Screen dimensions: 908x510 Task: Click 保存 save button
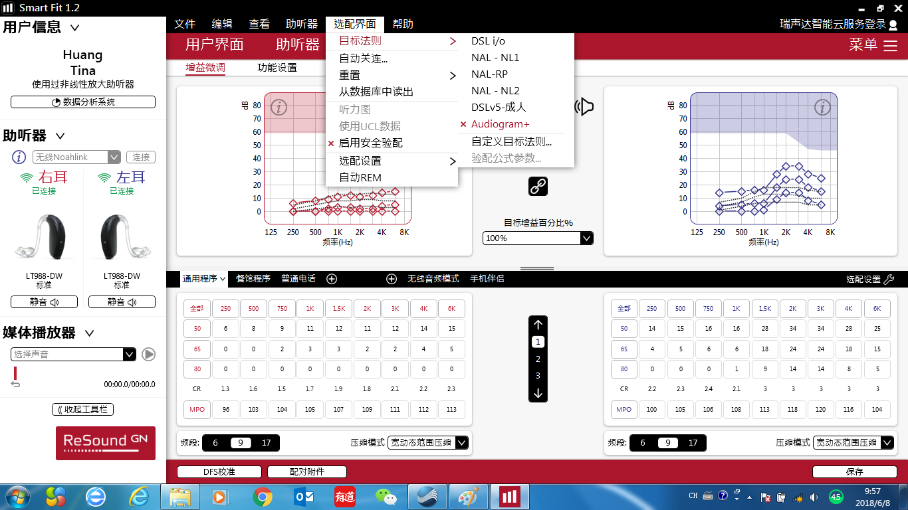coord(855,472)
